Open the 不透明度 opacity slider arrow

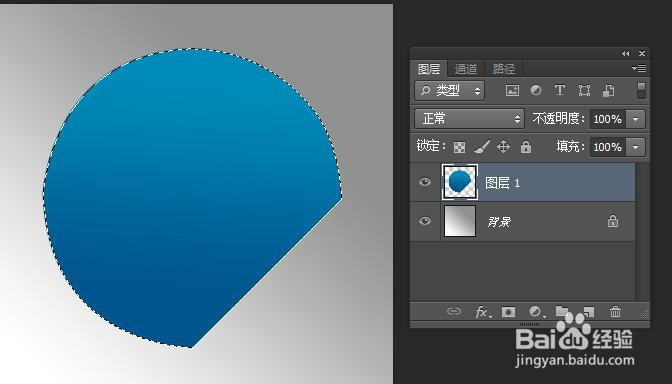click(636, 119)
